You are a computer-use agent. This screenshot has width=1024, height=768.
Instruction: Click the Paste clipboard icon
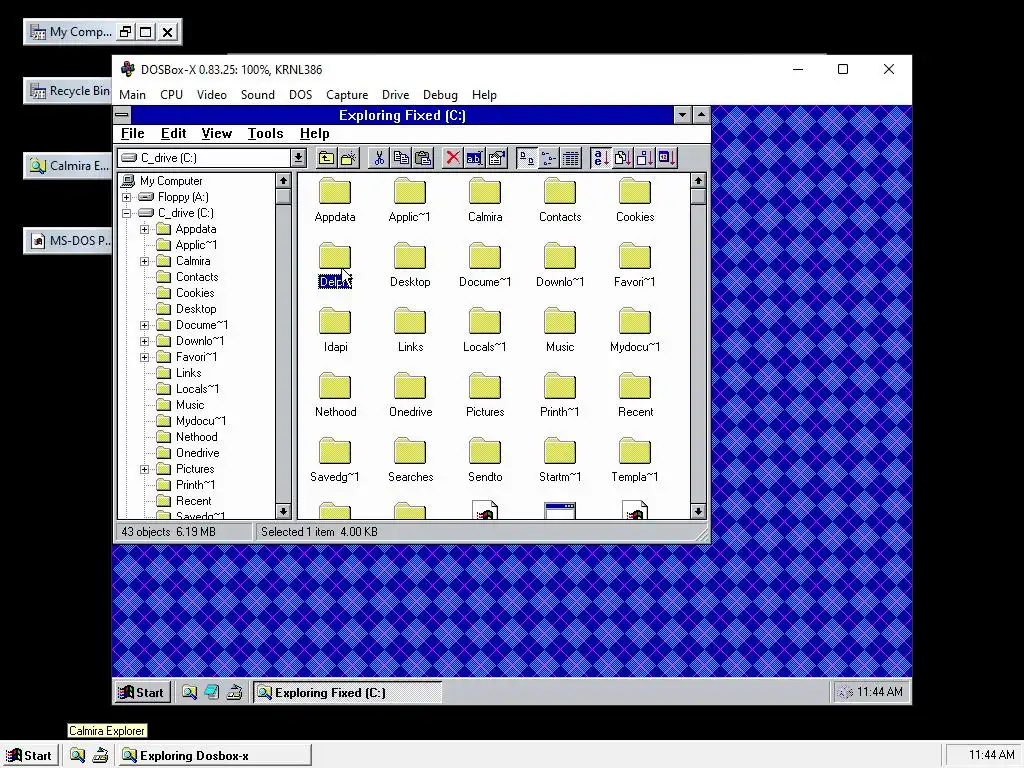pos(423,158)
